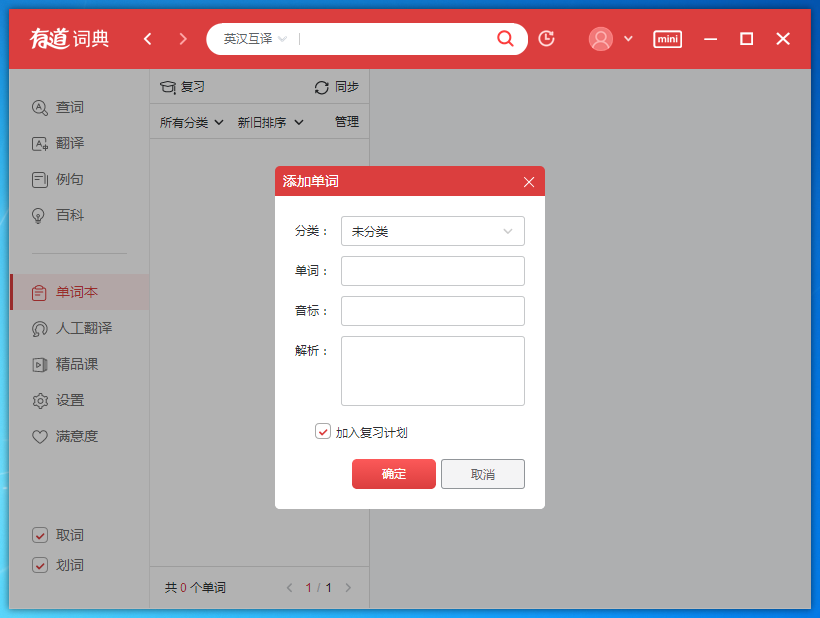Screen dimensions: 820x618
Task: Toggle the 划词 highlight translation option
Action: pos(42,564)
